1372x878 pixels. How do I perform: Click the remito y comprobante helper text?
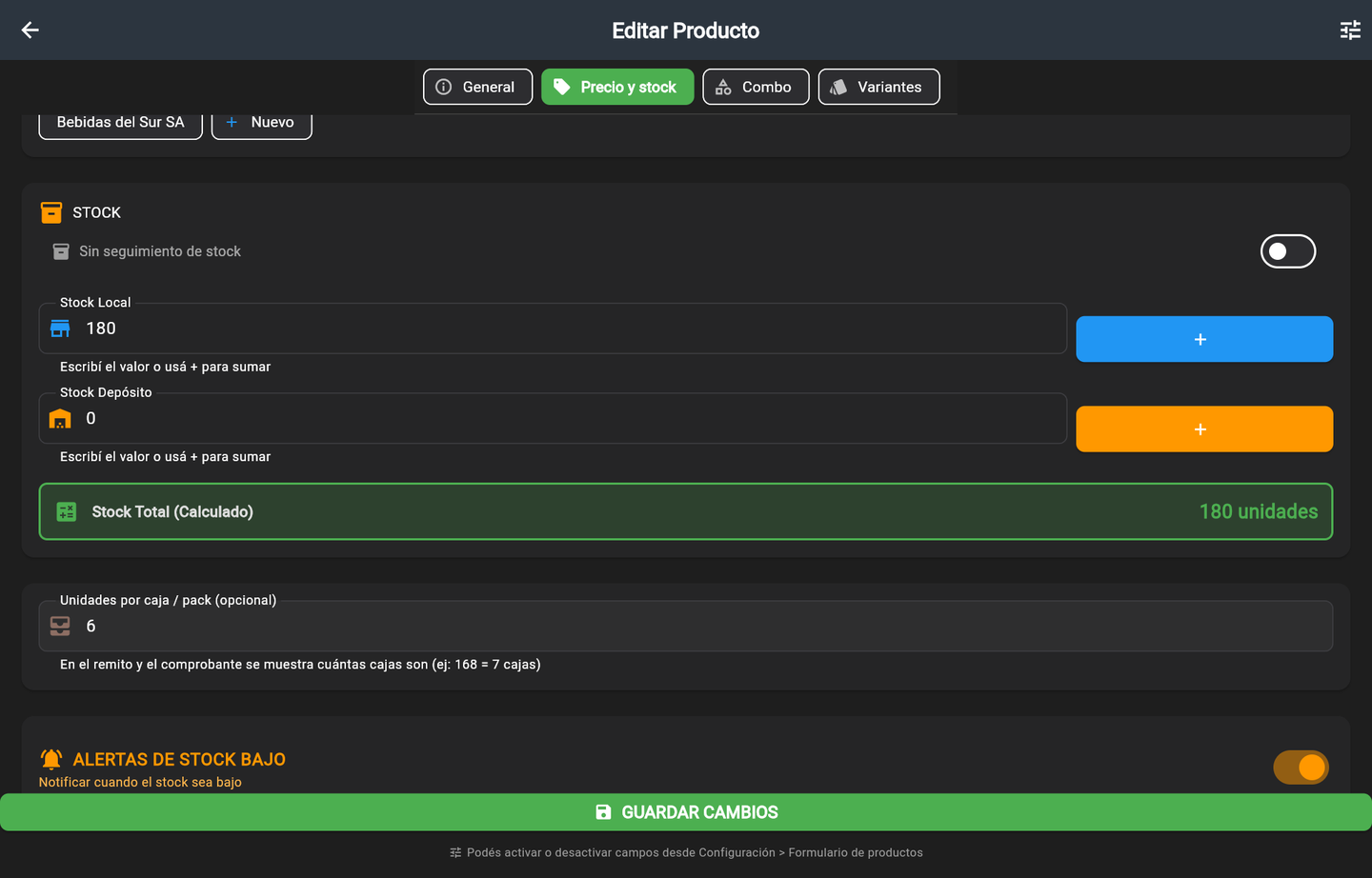[x=300, y=665]
